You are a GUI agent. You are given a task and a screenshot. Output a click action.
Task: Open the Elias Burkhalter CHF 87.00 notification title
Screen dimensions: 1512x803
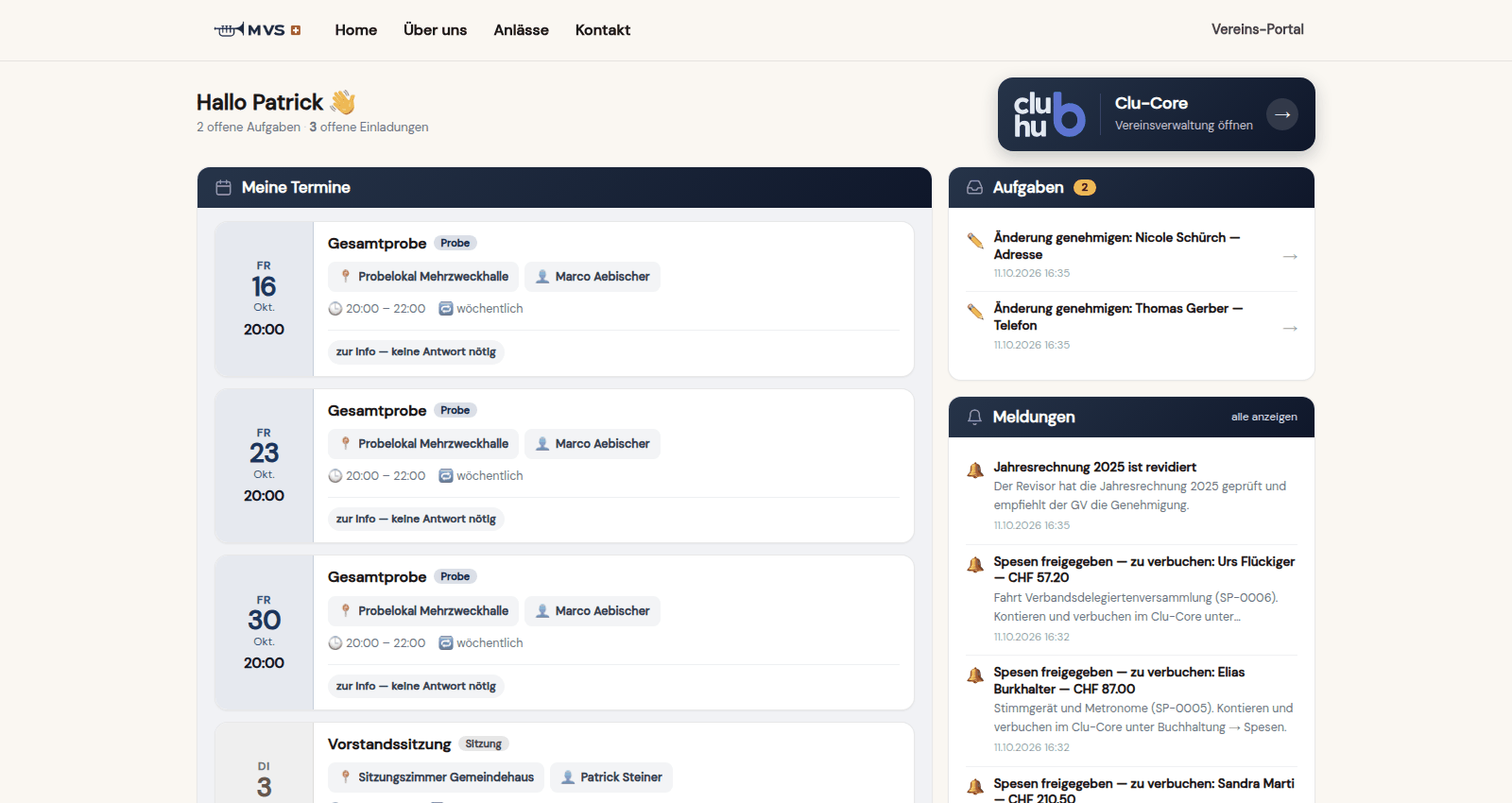1119,681
